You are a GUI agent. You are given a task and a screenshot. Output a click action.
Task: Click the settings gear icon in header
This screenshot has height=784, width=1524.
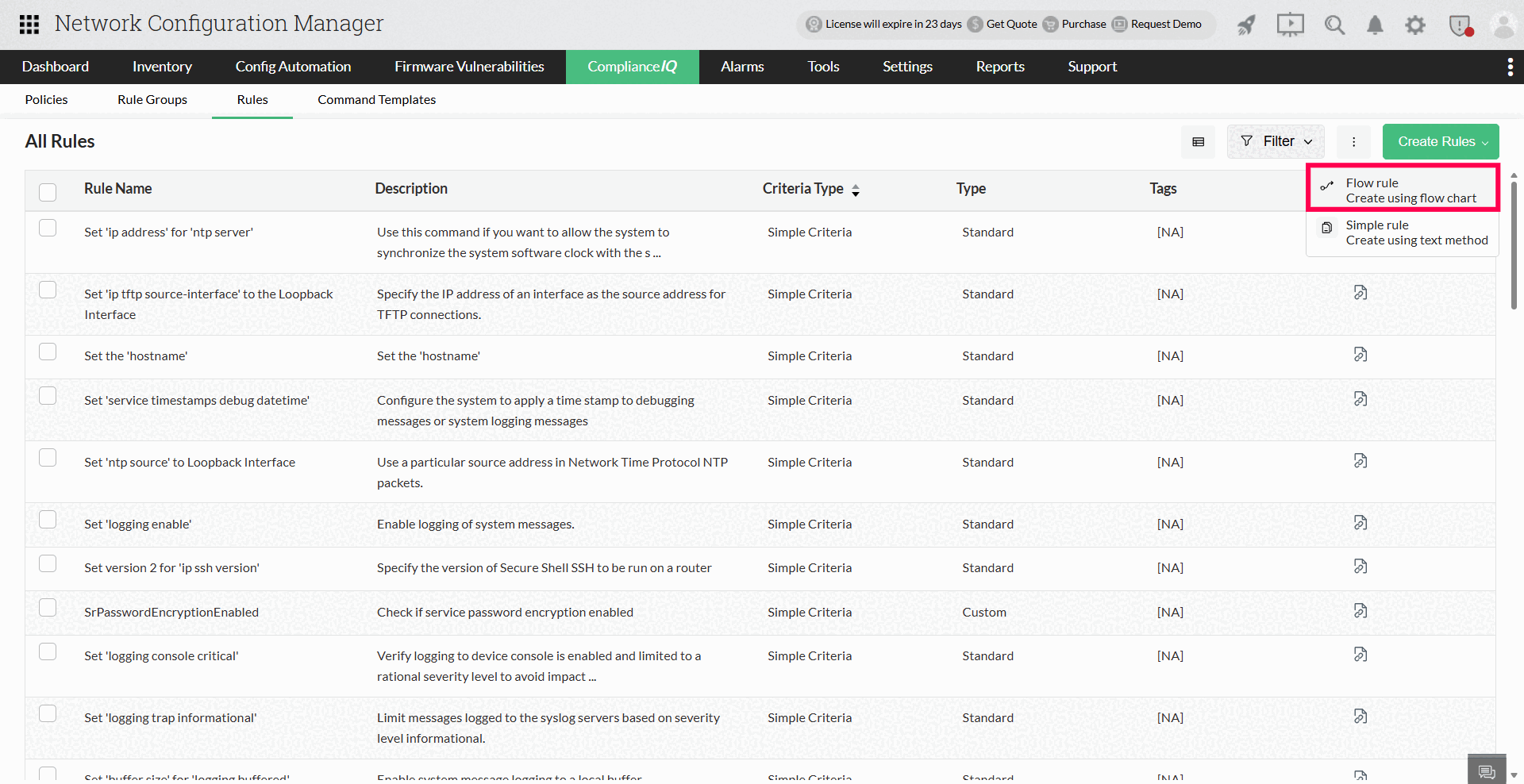pos(1415,25)
